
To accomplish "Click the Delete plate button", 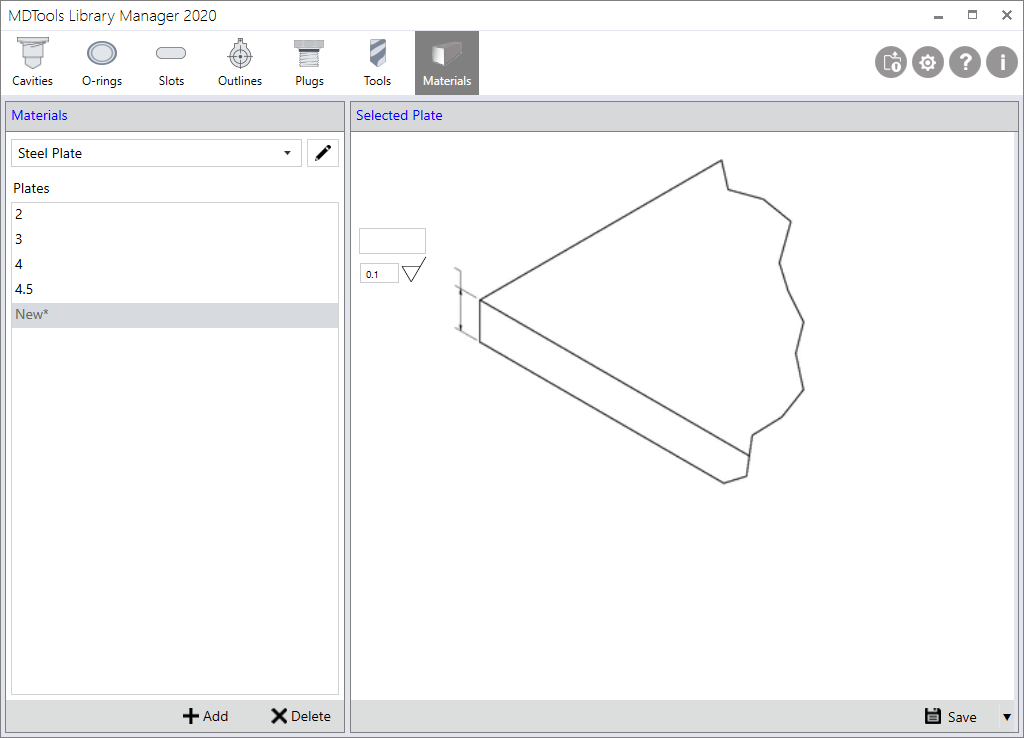I will tap(300, 716).
